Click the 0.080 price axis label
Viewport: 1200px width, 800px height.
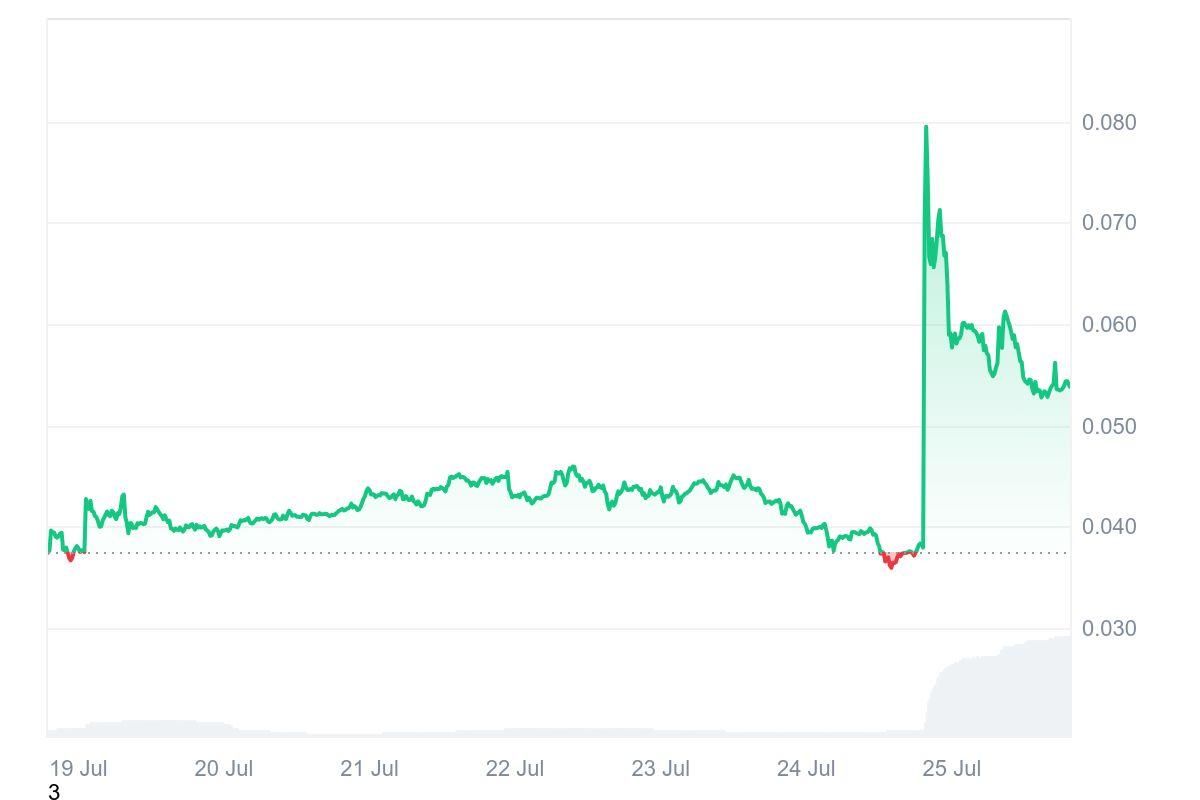click(1109, 123)
